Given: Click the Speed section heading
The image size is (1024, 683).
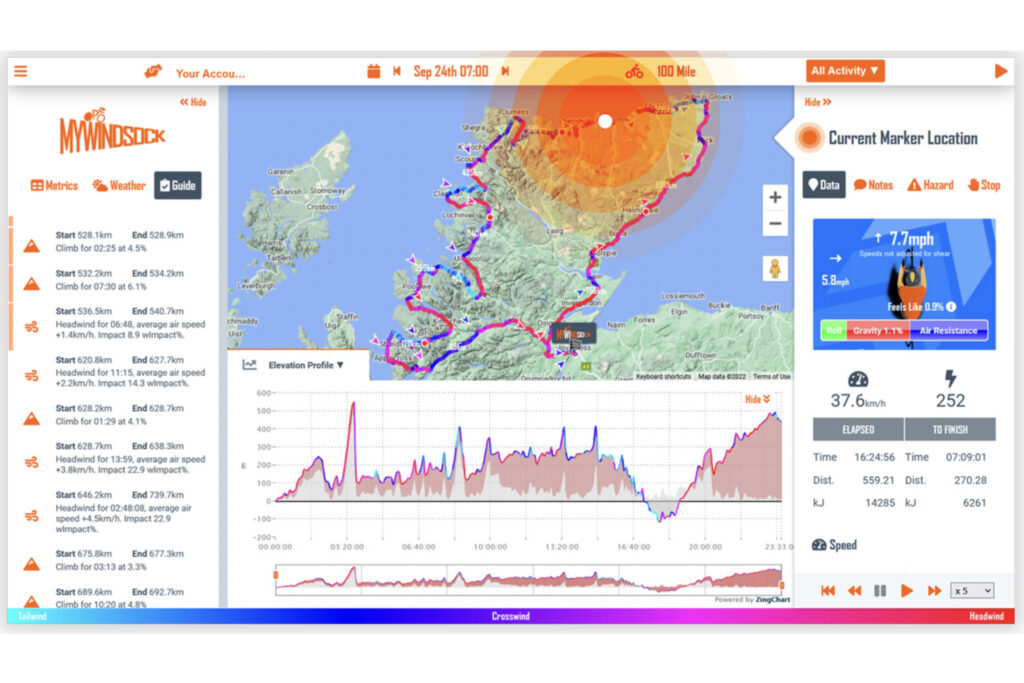Looking at the screenshot, I should tap(834, 545).
